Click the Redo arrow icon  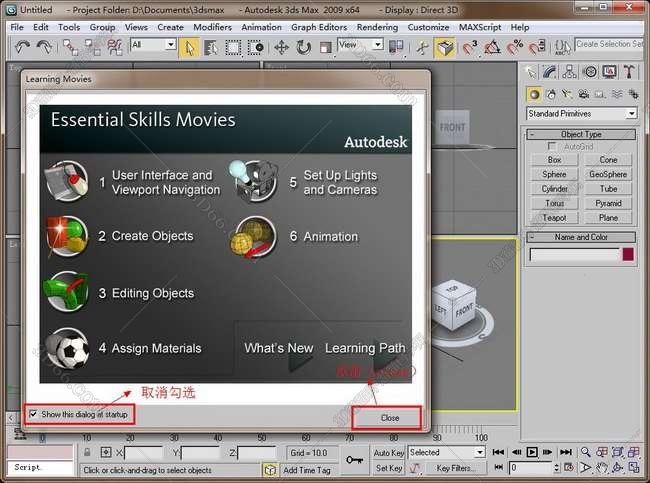pyautogui.click(x=44, y=46)
